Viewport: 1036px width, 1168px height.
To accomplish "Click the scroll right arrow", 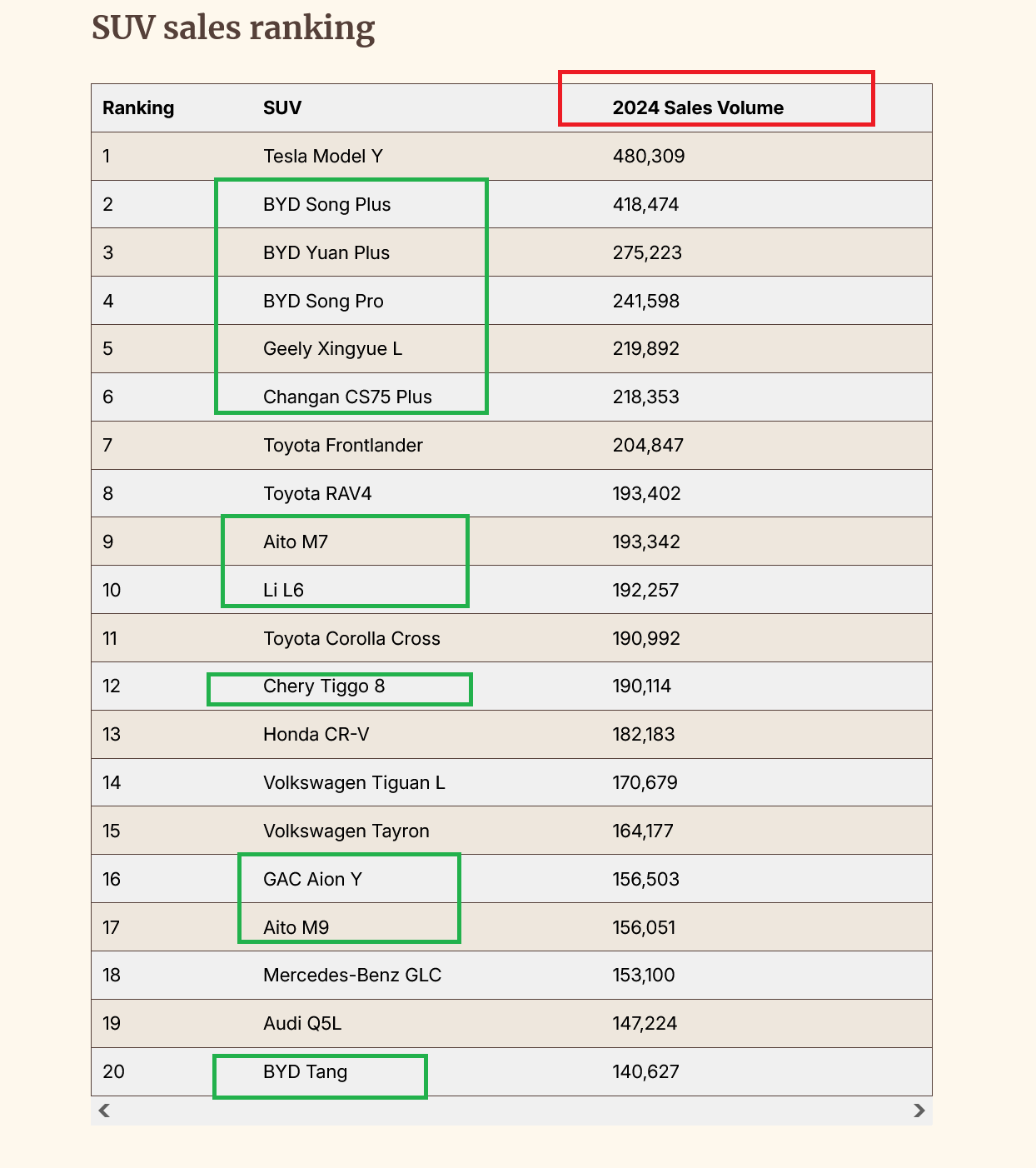I will point(919,1111).
